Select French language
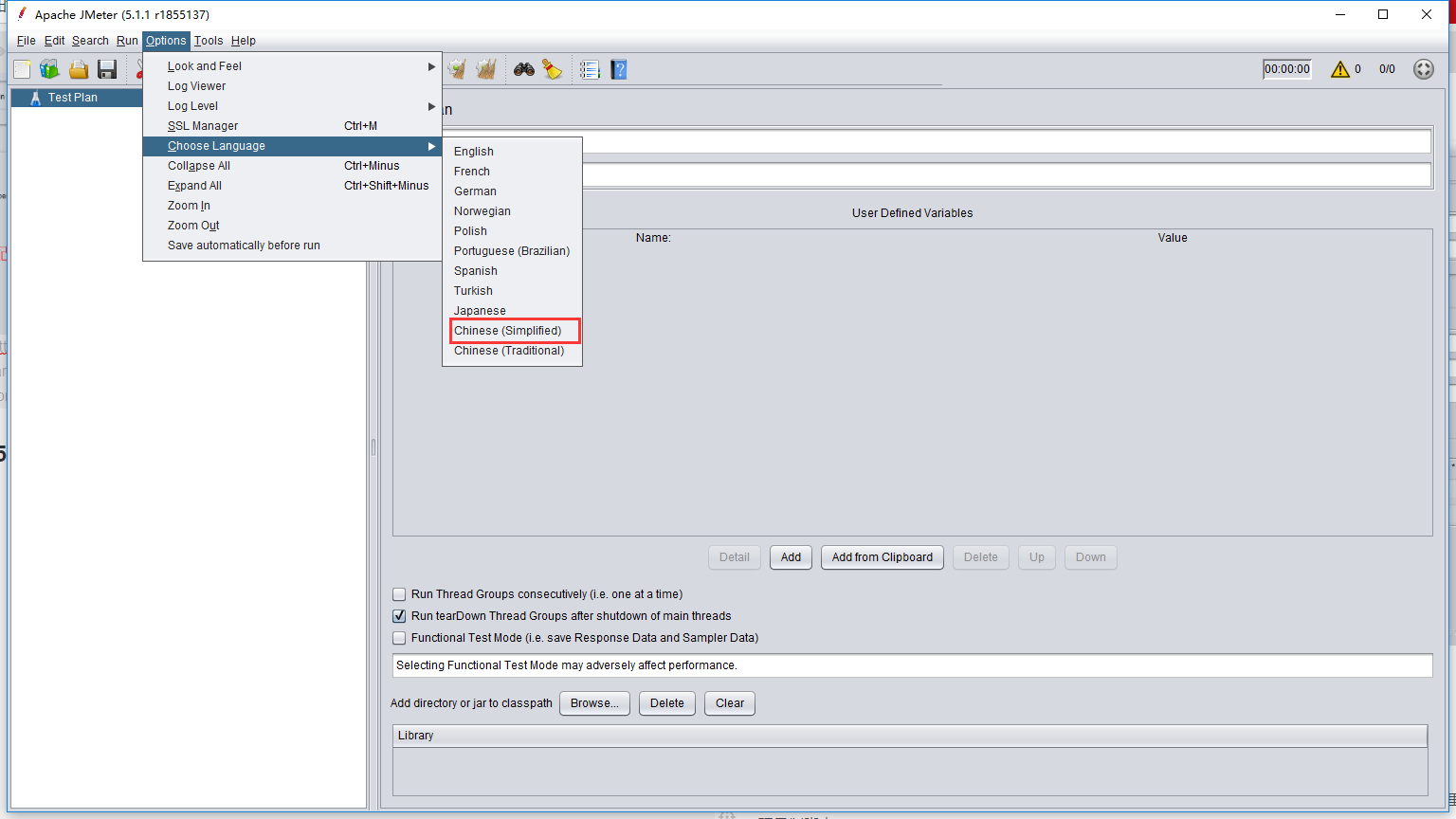 [x=512, y=172]
